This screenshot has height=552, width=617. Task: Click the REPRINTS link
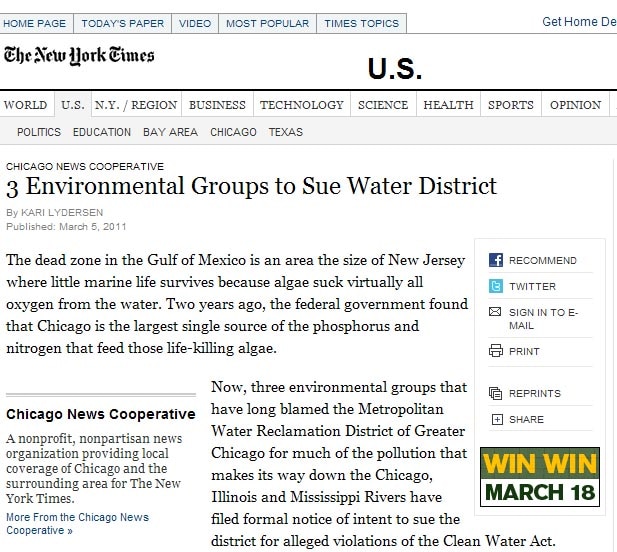pos(535,393)
